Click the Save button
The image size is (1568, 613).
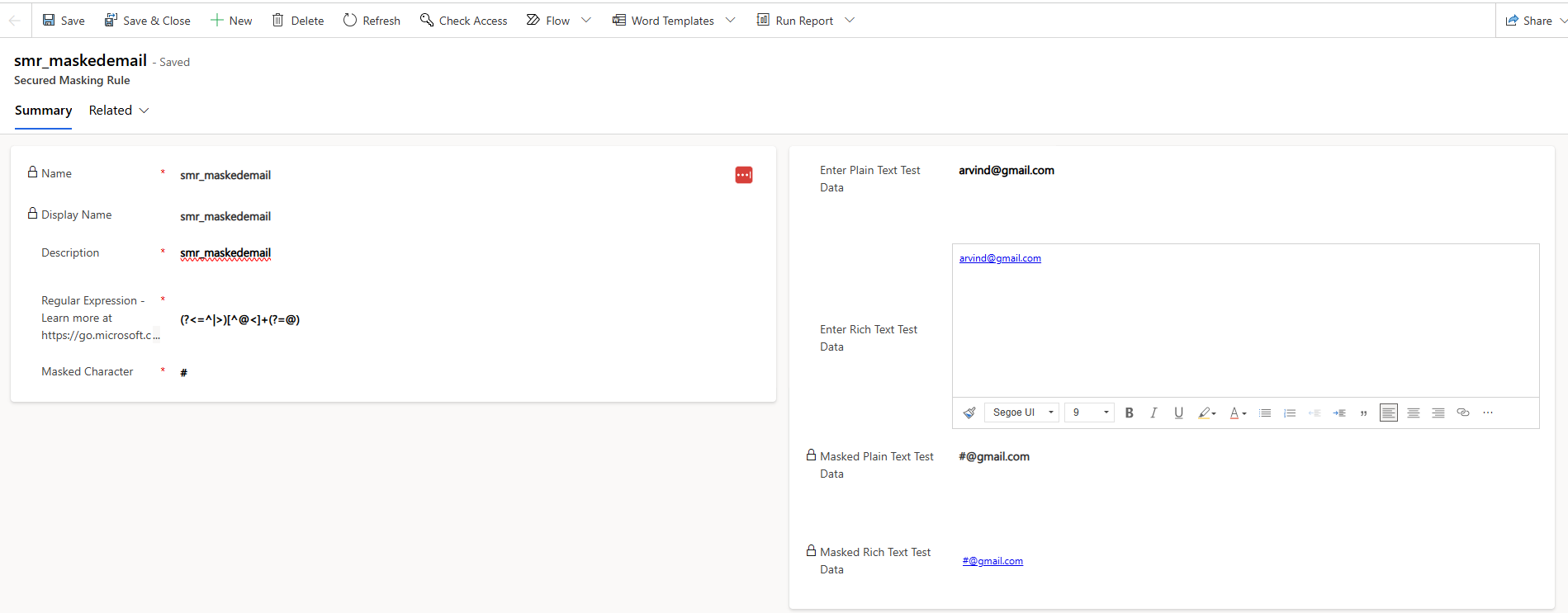pos(64,21)
